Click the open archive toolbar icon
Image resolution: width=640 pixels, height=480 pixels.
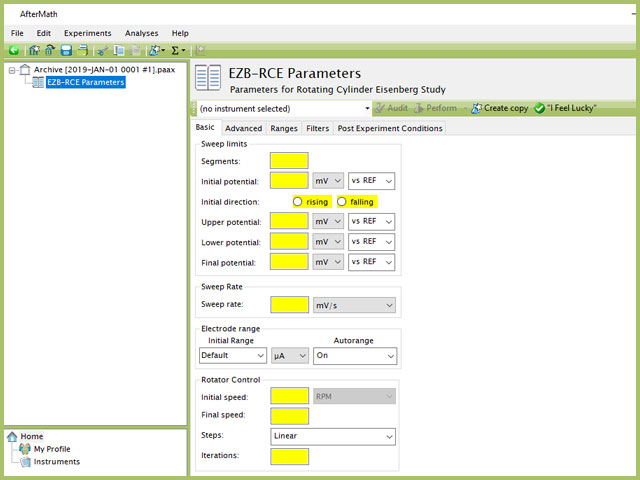pyautogui.click(x=50, y=50)
